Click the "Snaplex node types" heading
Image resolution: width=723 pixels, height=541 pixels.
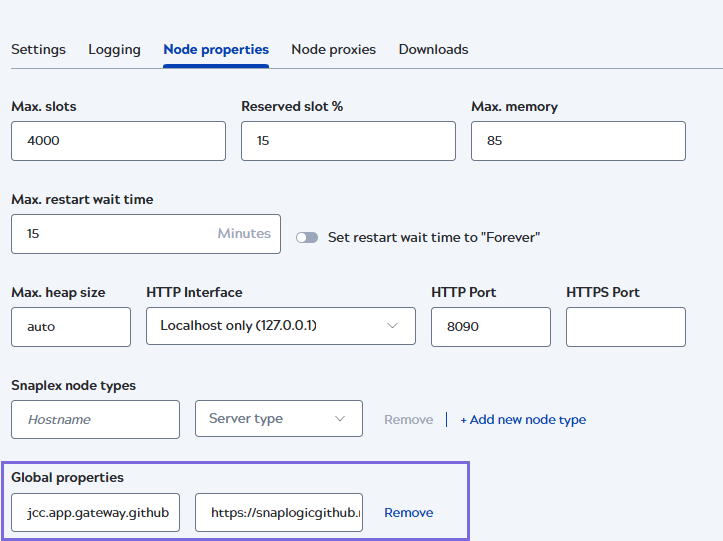coord(73,386)
